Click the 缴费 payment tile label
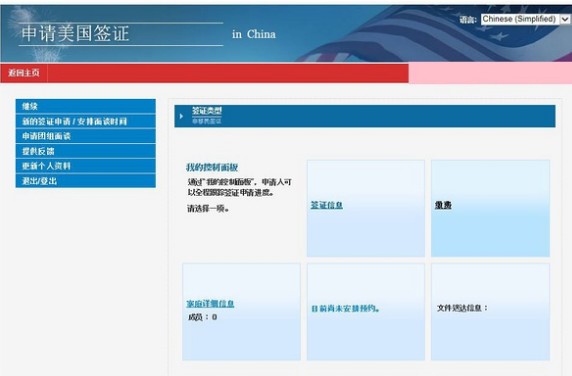Viewport: 572px width, 376px height. pos(443,205)
